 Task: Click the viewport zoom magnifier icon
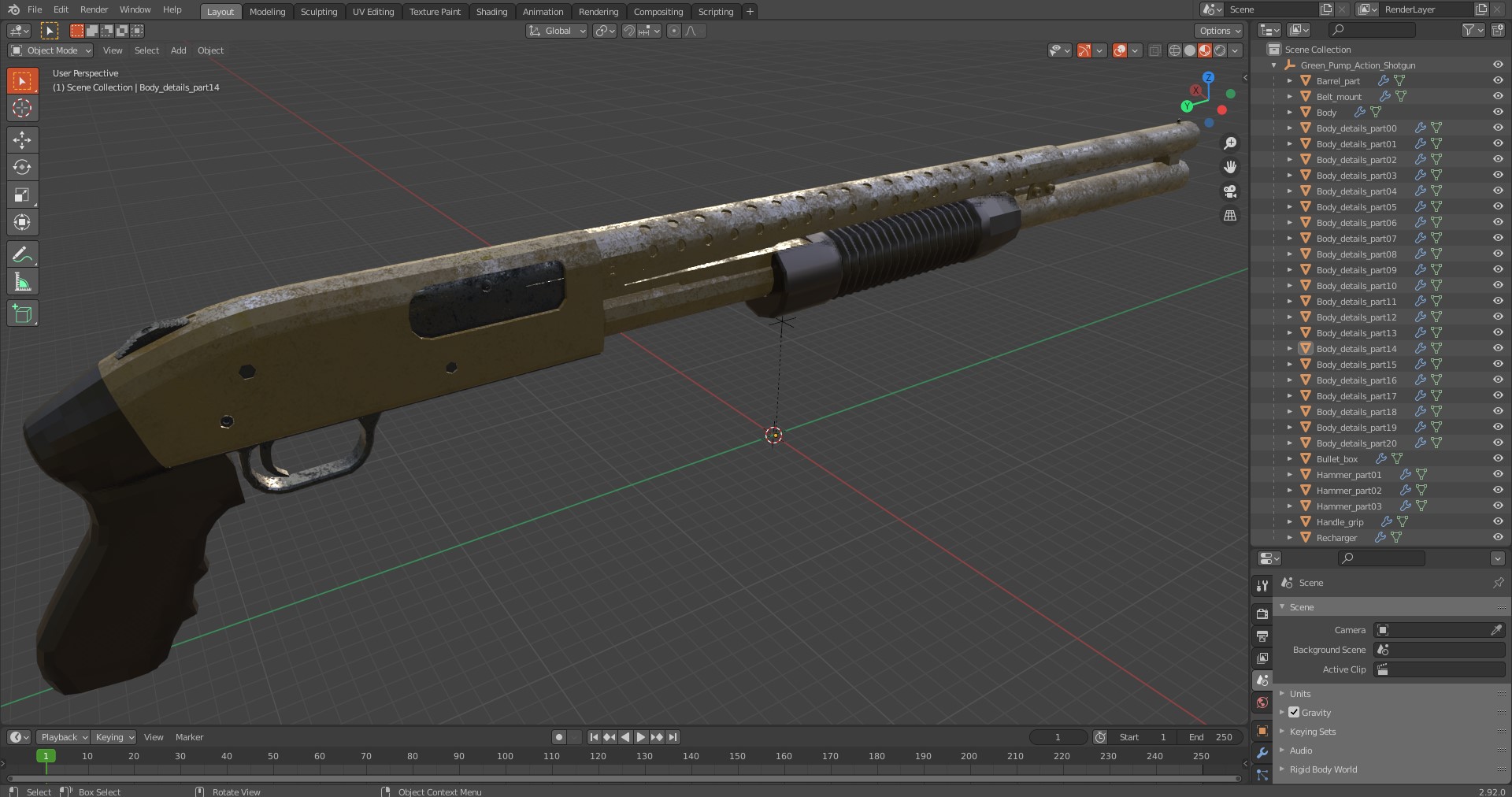pos(1230,143)
